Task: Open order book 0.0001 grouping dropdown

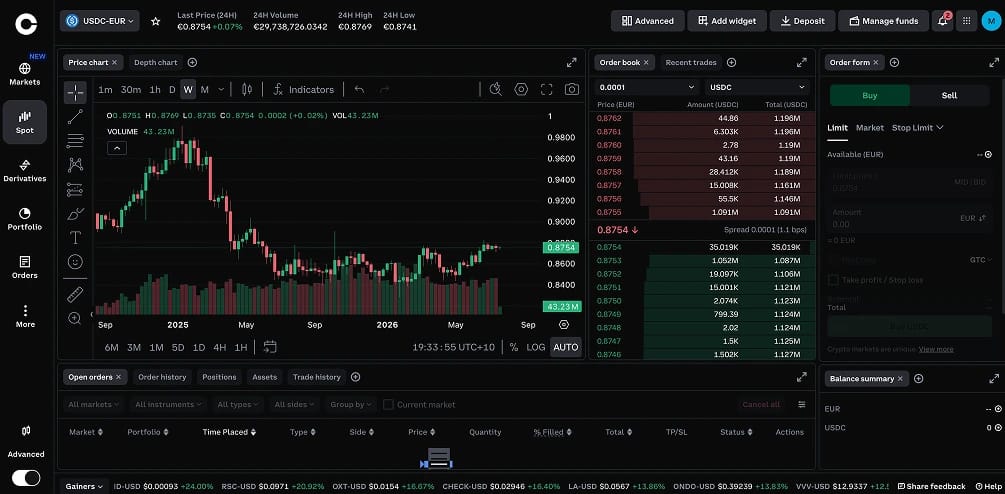Action: (x=647, y=87)
